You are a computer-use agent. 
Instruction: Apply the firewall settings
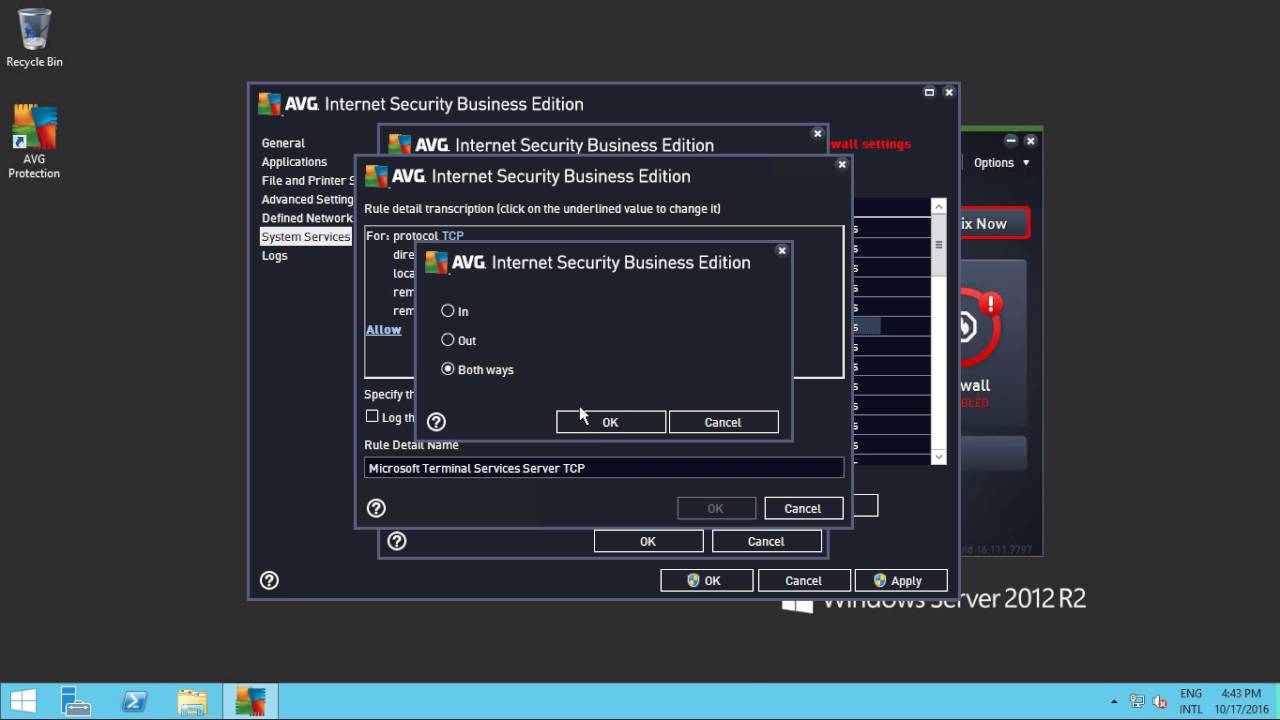coord(901,580)
